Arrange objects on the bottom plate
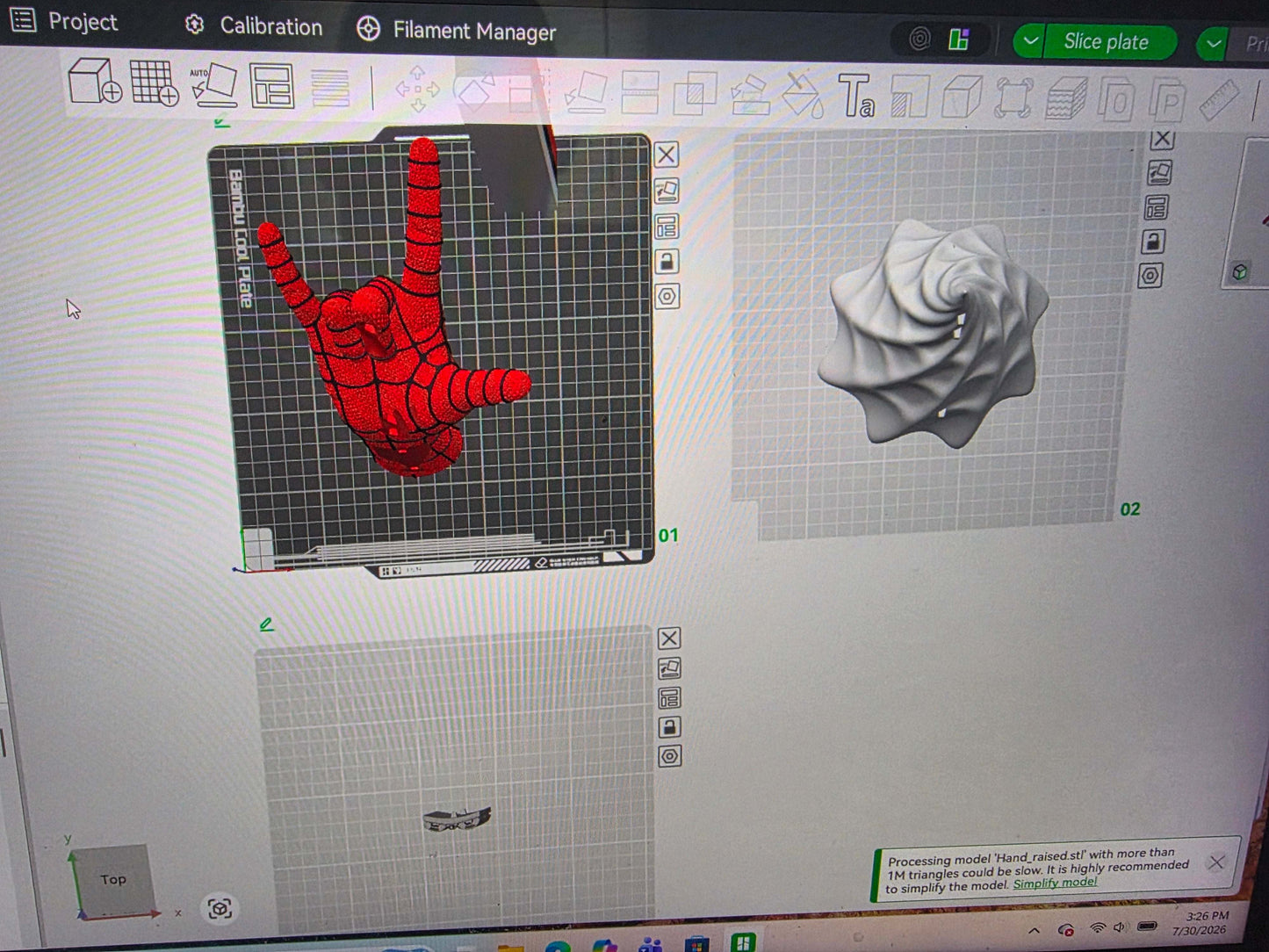1269x952 pixels. pos(669,698)
